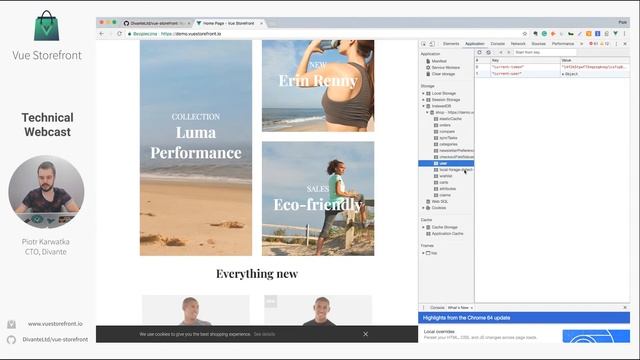
Task: Expand the Cache Storage node
Action: (x=423, y=227)
